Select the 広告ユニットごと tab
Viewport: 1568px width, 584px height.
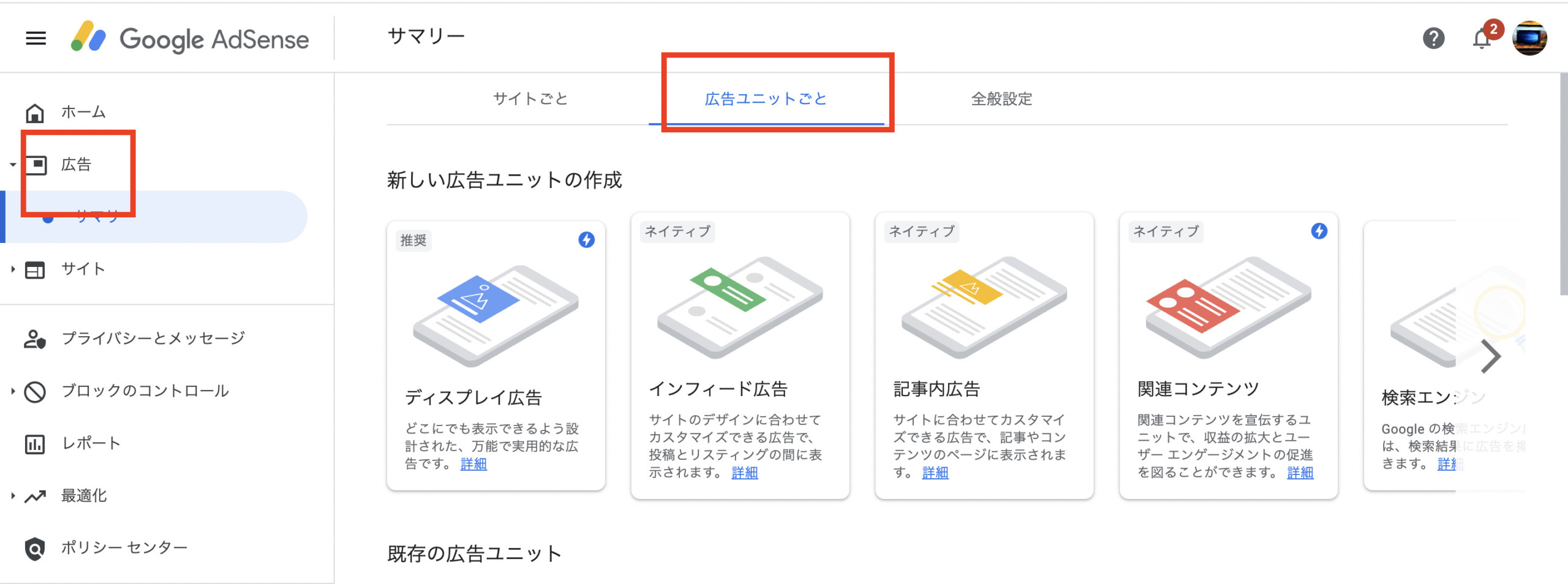pos(766,99)
